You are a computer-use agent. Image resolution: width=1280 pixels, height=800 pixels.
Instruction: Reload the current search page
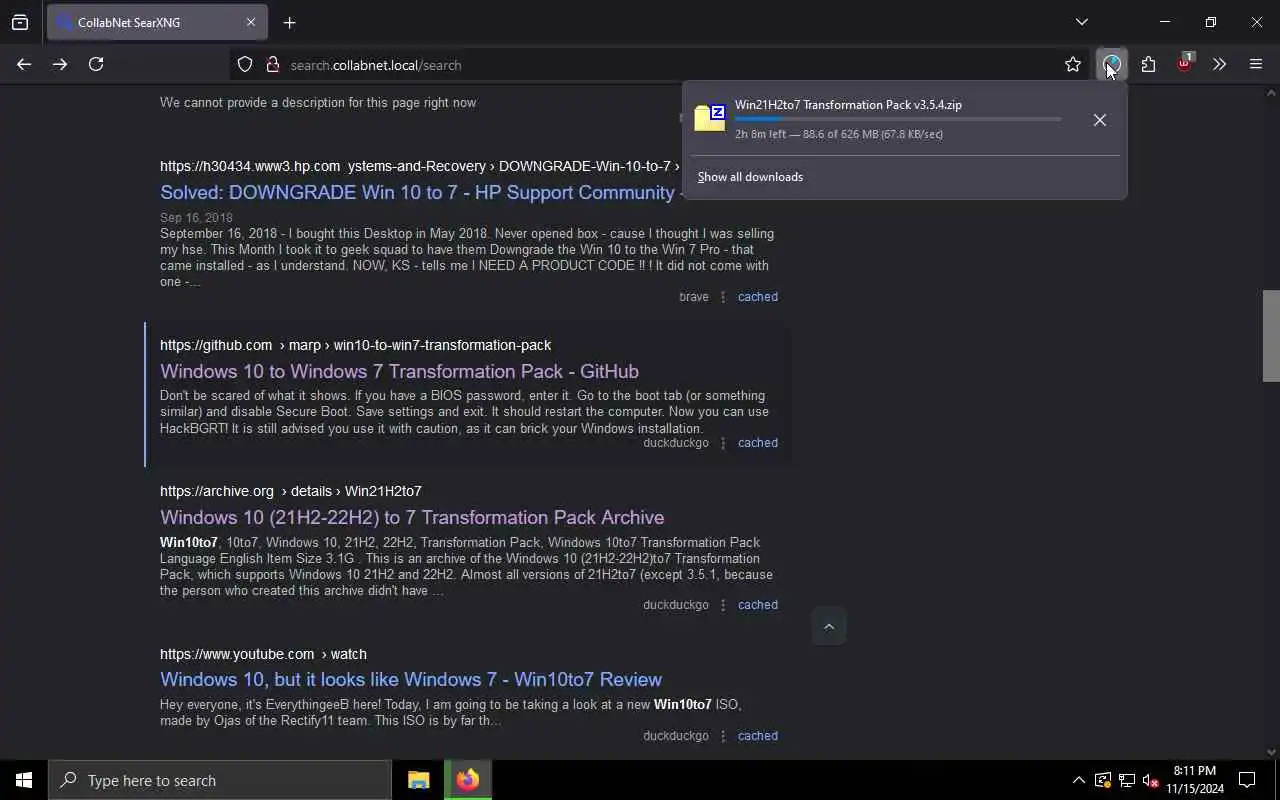(x=96, y=64)
